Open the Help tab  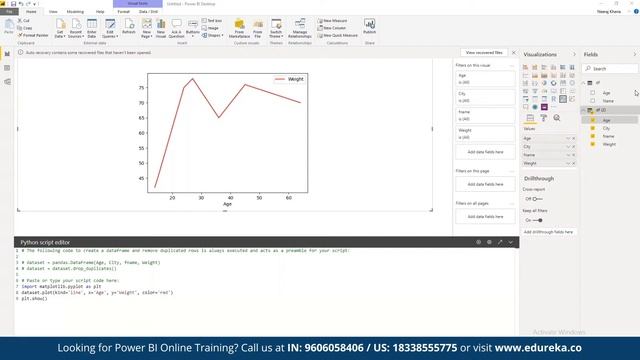(x=100, y=11)
